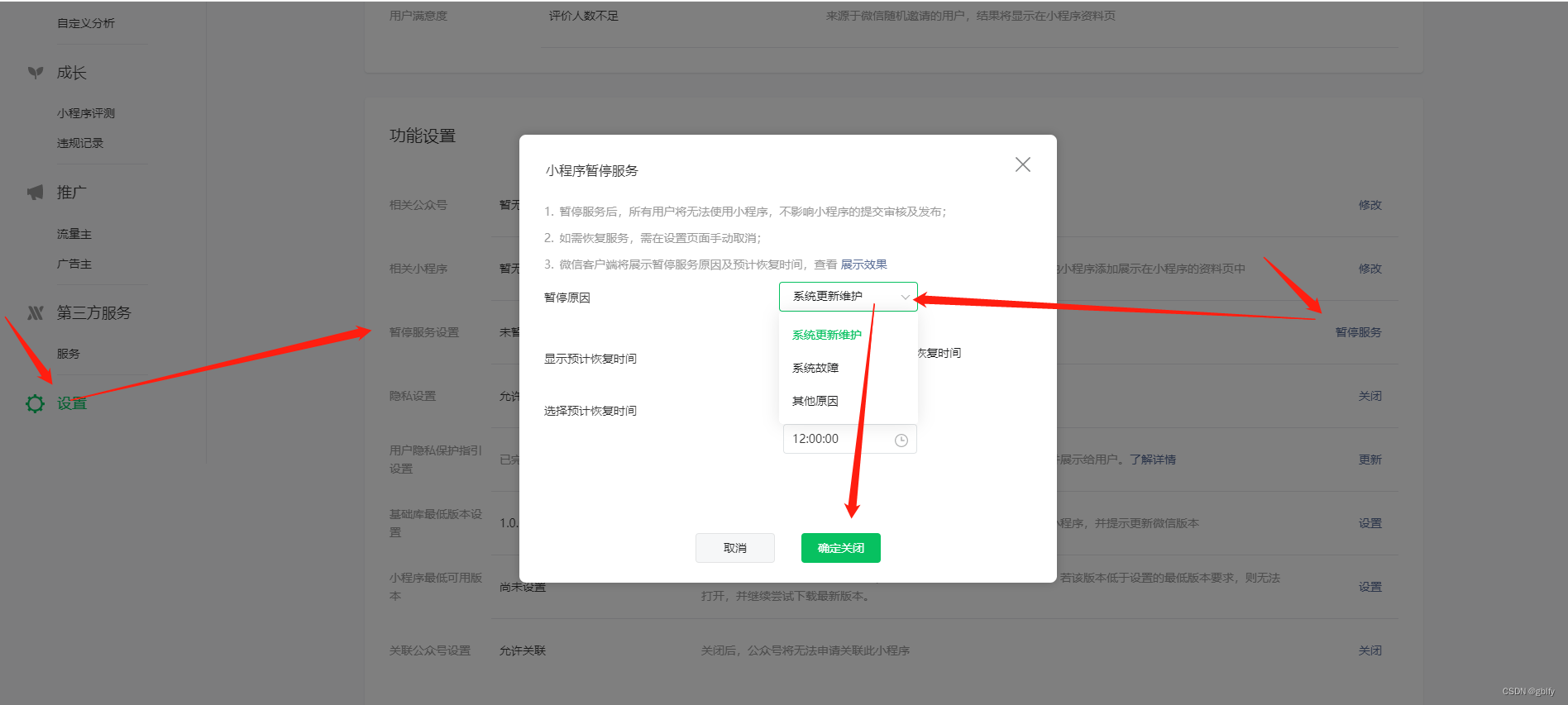The image size is (1568, 705).
Task: Click 修改 in the 相关小程序 row
Action: (1370, 269)
